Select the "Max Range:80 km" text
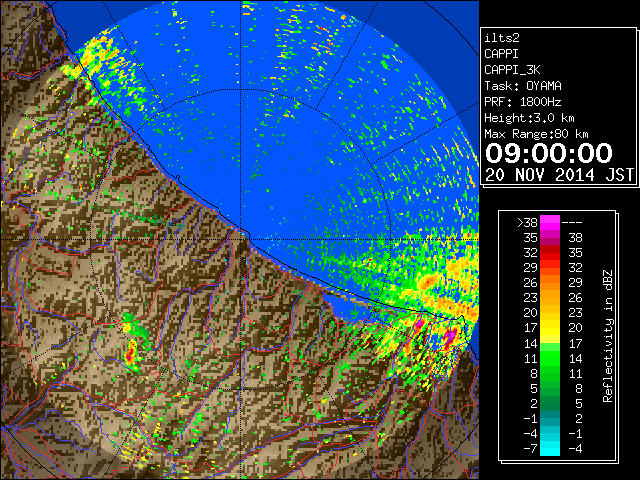This screenshot has width=640, height=480. (536, 134)
